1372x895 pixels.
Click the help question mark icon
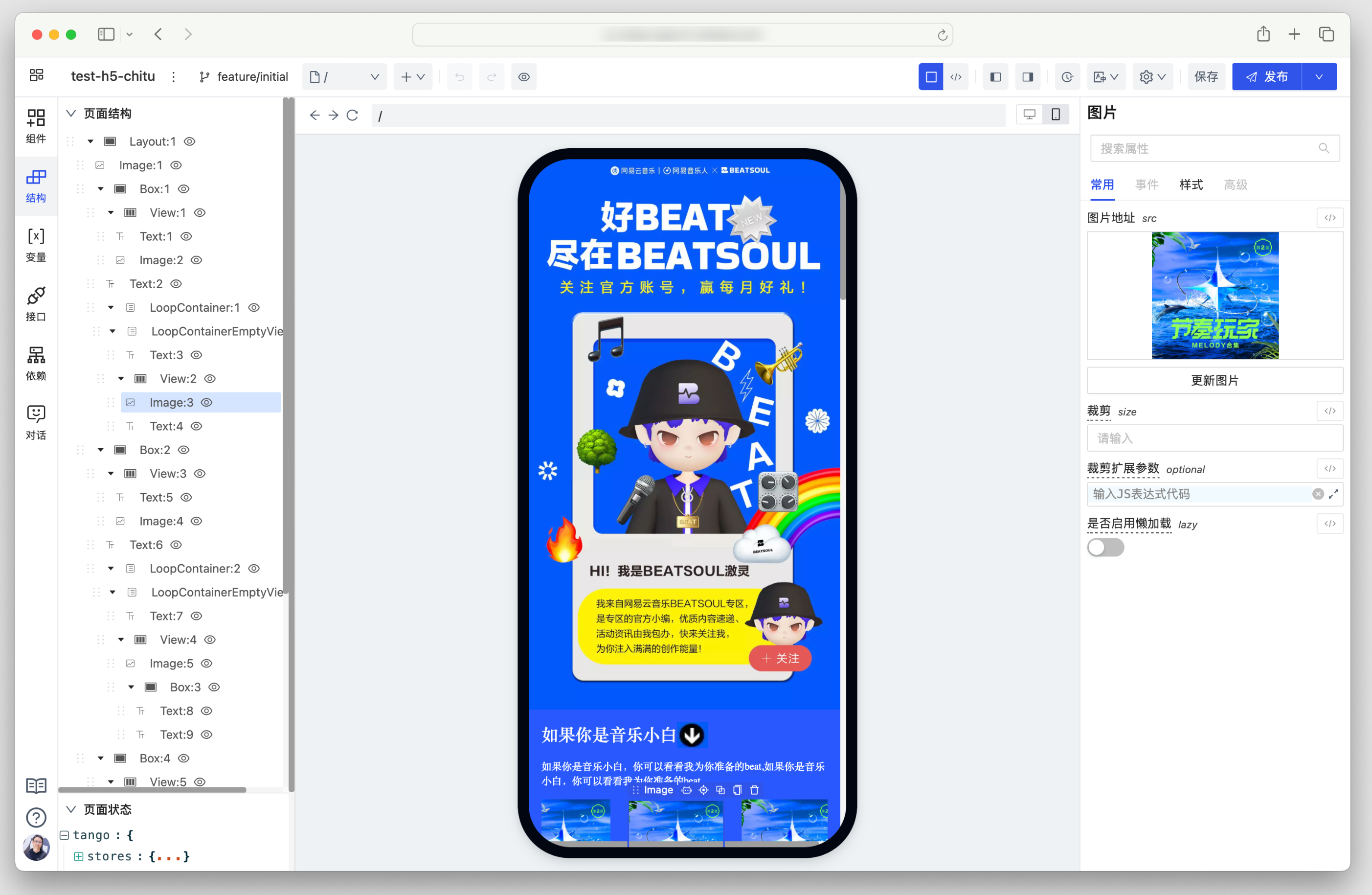coord(36,817)
